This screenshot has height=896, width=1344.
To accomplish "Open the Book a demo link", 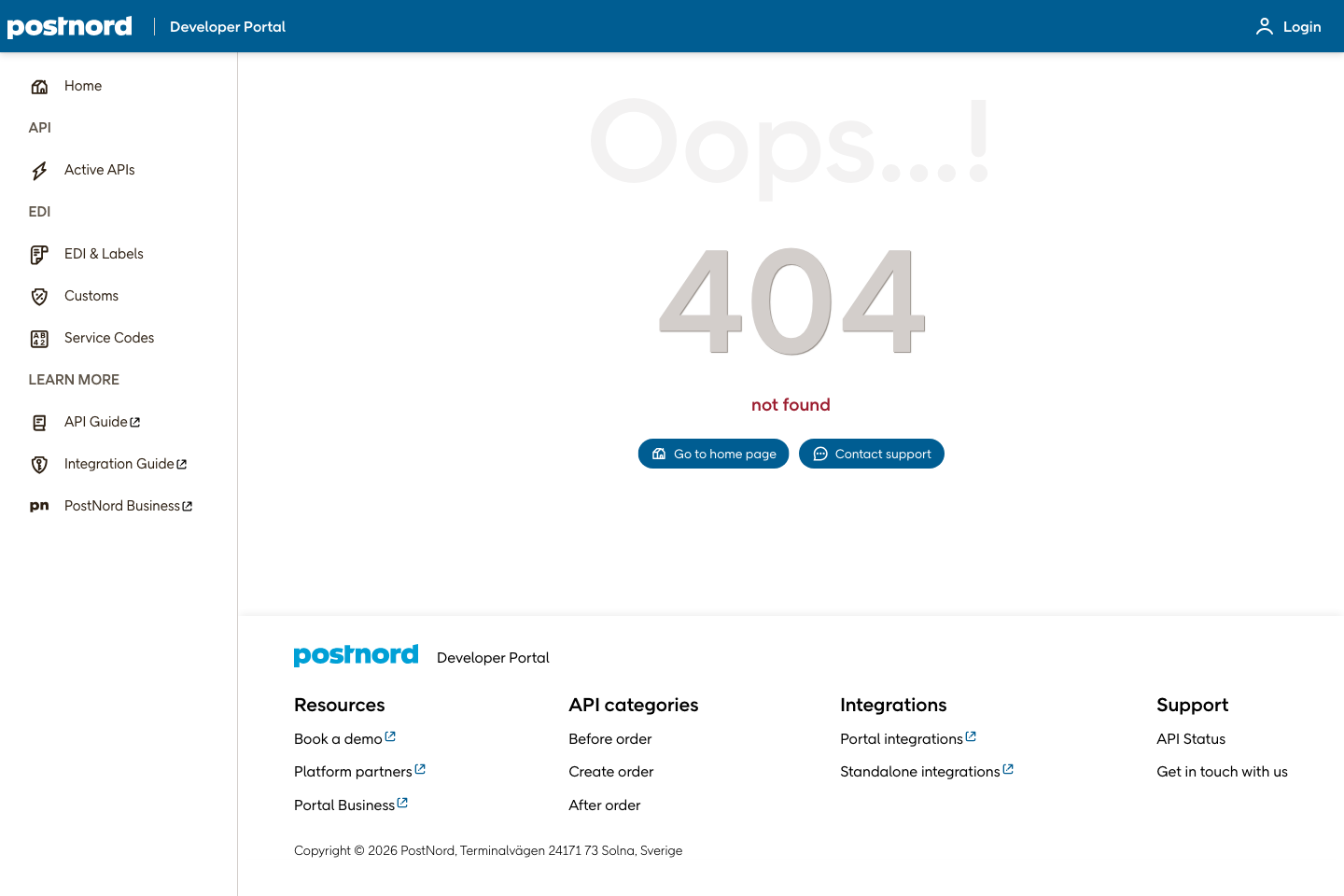I will [x=338, y=737].
